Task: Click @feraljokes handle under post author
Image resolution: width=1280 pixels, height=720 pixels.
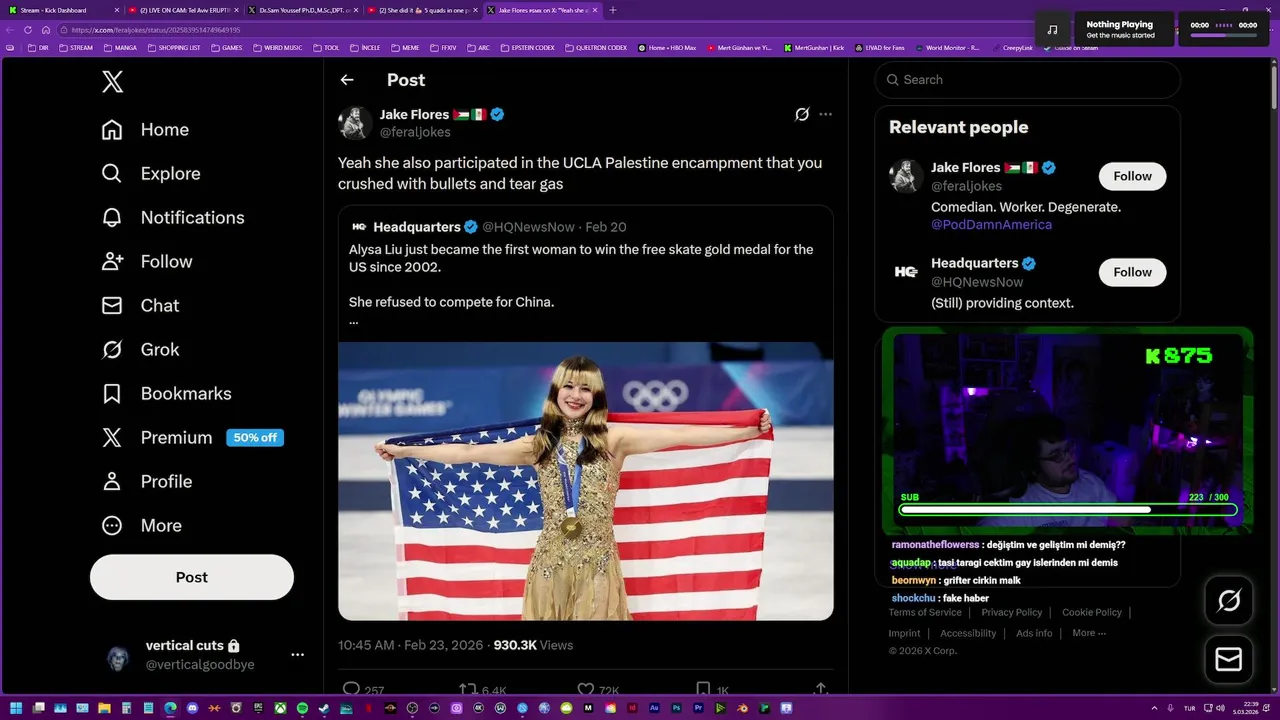Action: (x=415, y=132)
